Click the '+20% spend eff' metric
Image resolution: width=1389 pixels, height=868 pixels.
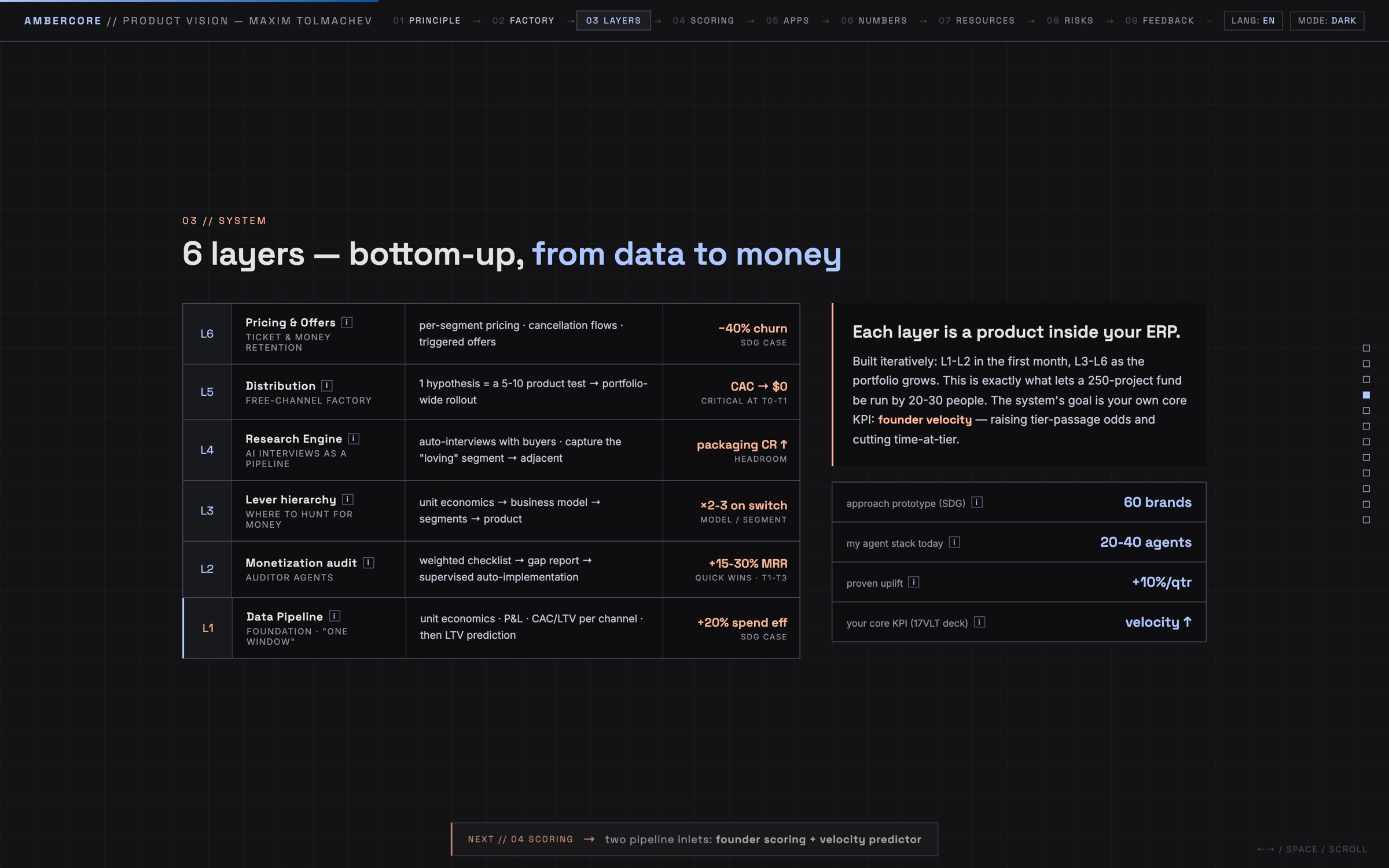click(742, 622)
